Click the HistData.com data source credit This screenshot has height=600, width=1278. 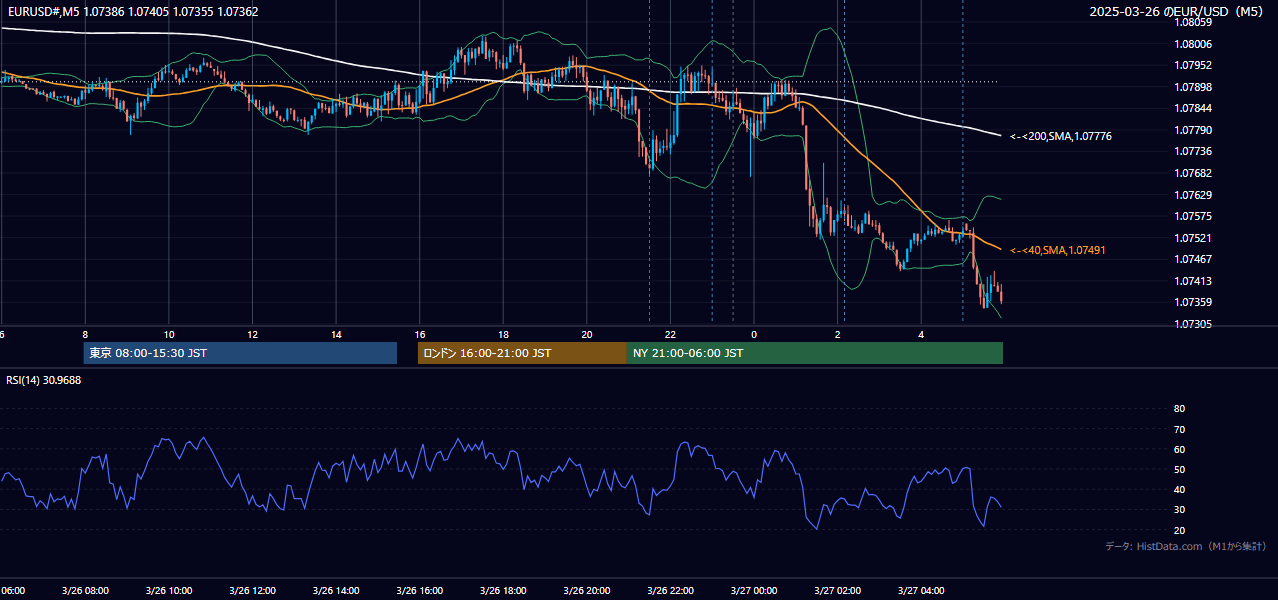[x=1186, y=546]
